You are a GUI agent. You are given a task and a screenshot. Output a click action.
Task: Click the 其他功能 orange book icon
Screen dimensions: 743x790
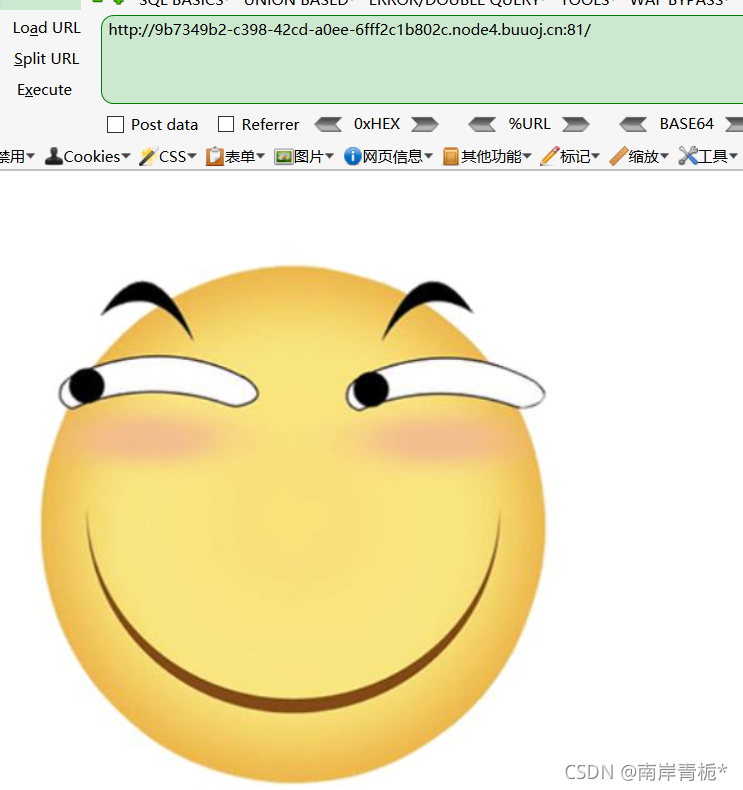tap(450, 157)
